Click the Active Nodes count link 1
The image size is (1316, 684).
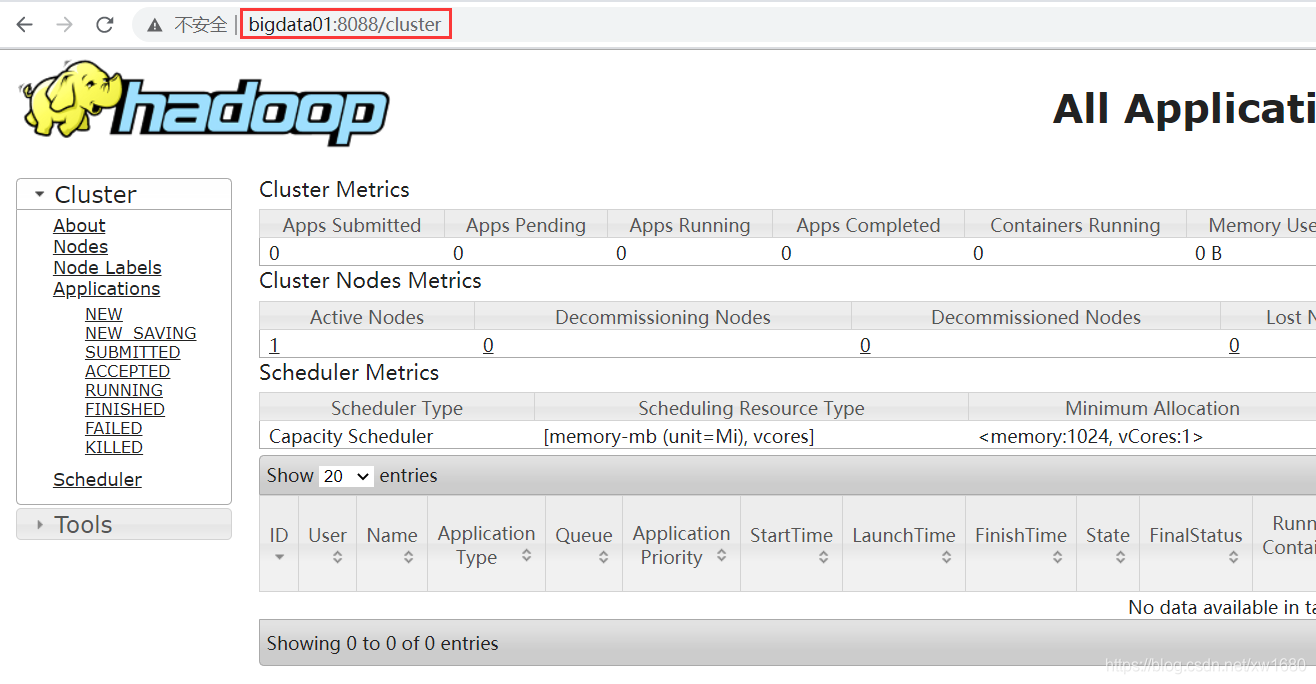point(274,345)
